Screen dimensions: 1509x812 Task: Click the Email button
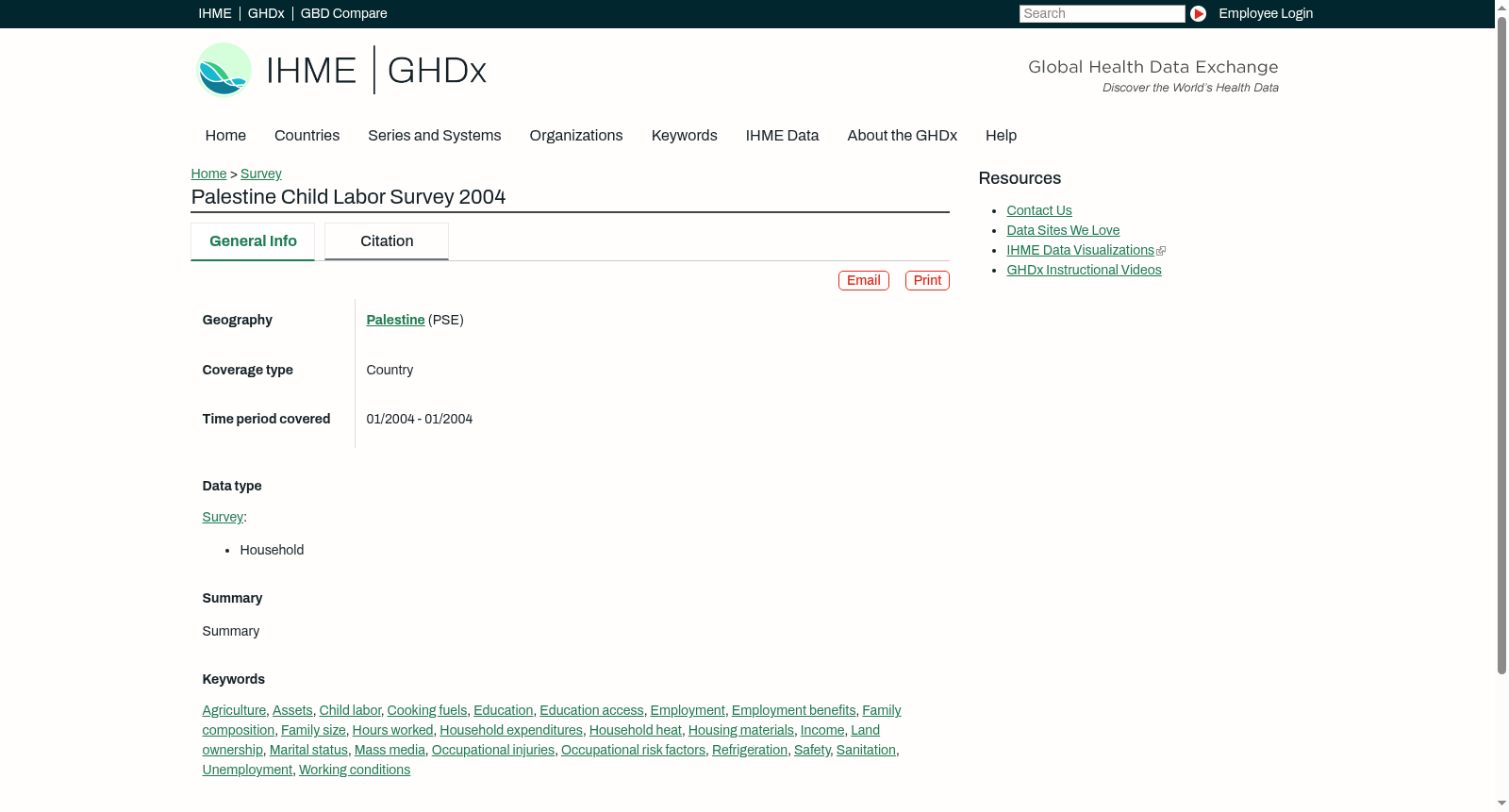(864, 280)
